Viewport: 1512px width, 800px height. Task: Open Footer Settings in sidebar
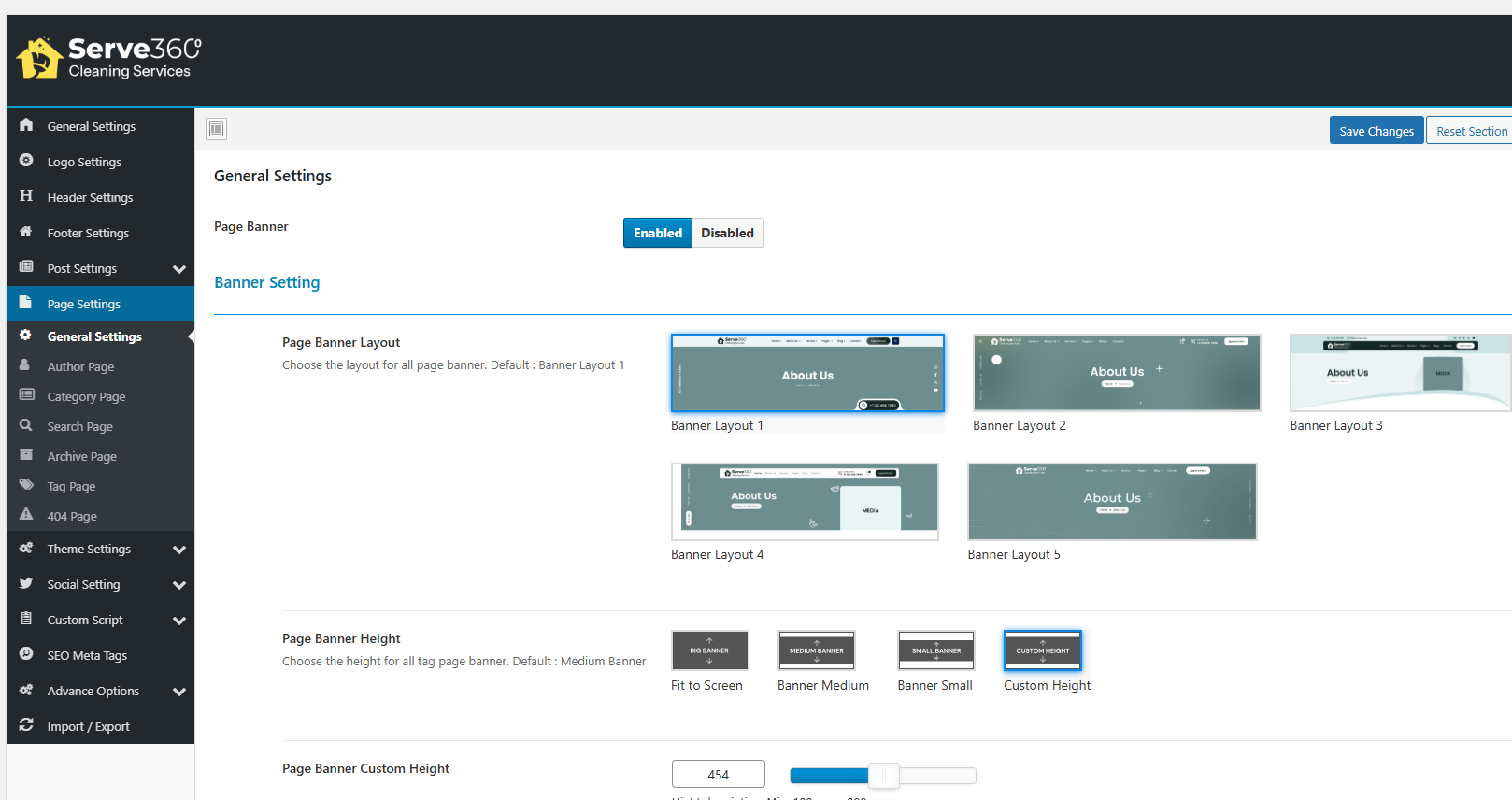(x=88, y=233)
